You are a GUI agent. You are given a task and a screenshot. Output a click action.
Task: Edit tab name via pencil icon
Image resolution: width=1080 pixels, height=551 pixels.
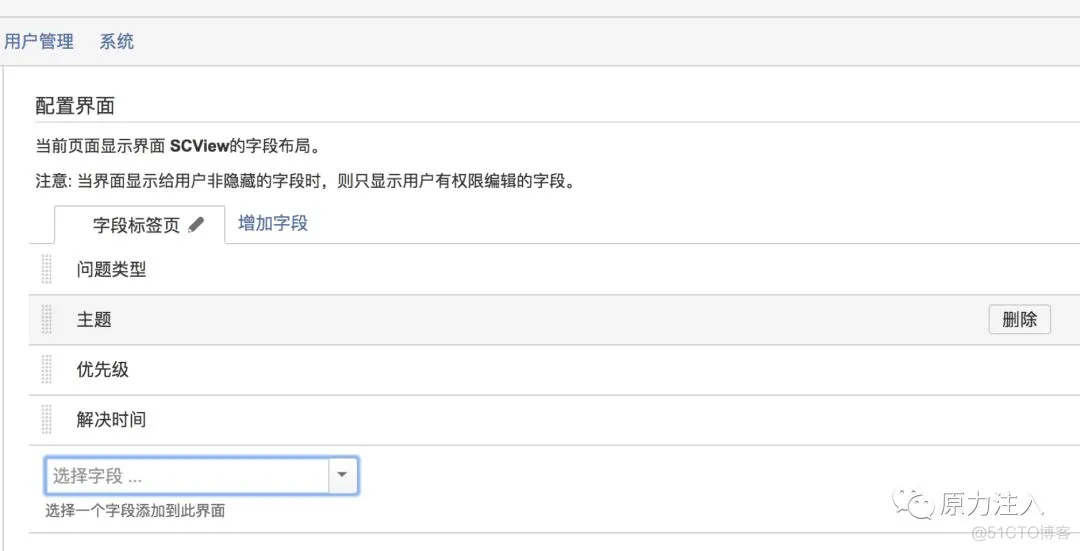(196, 225)
